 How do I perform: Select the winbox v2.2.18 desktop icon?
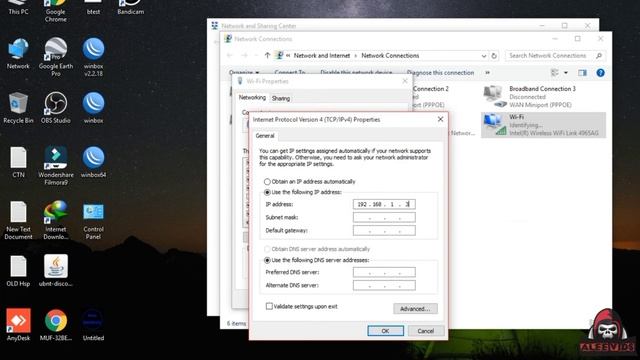[x=93, y=57]
